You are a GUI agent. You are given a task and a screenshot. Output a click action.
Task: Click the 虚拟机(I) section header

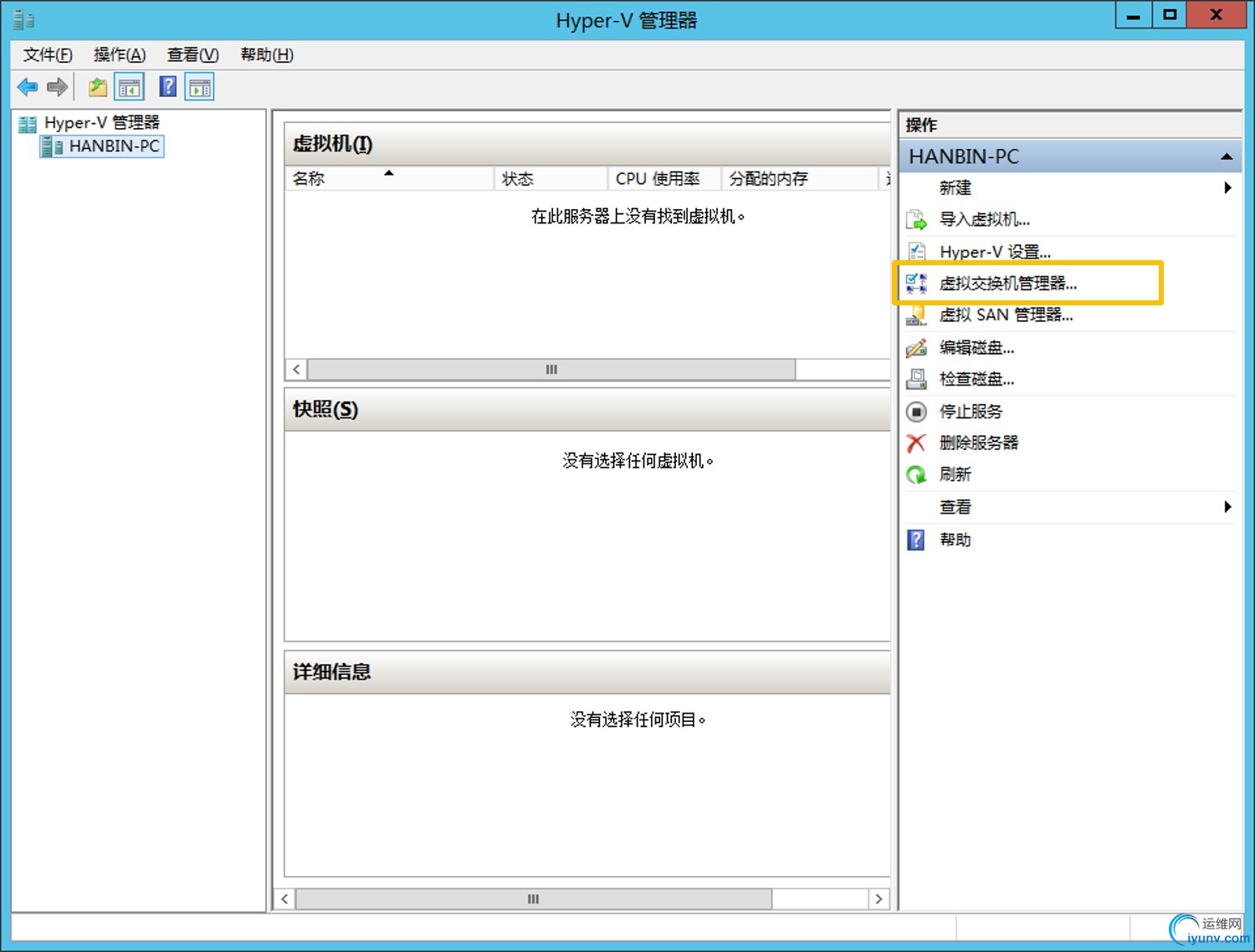pos(587,144)
